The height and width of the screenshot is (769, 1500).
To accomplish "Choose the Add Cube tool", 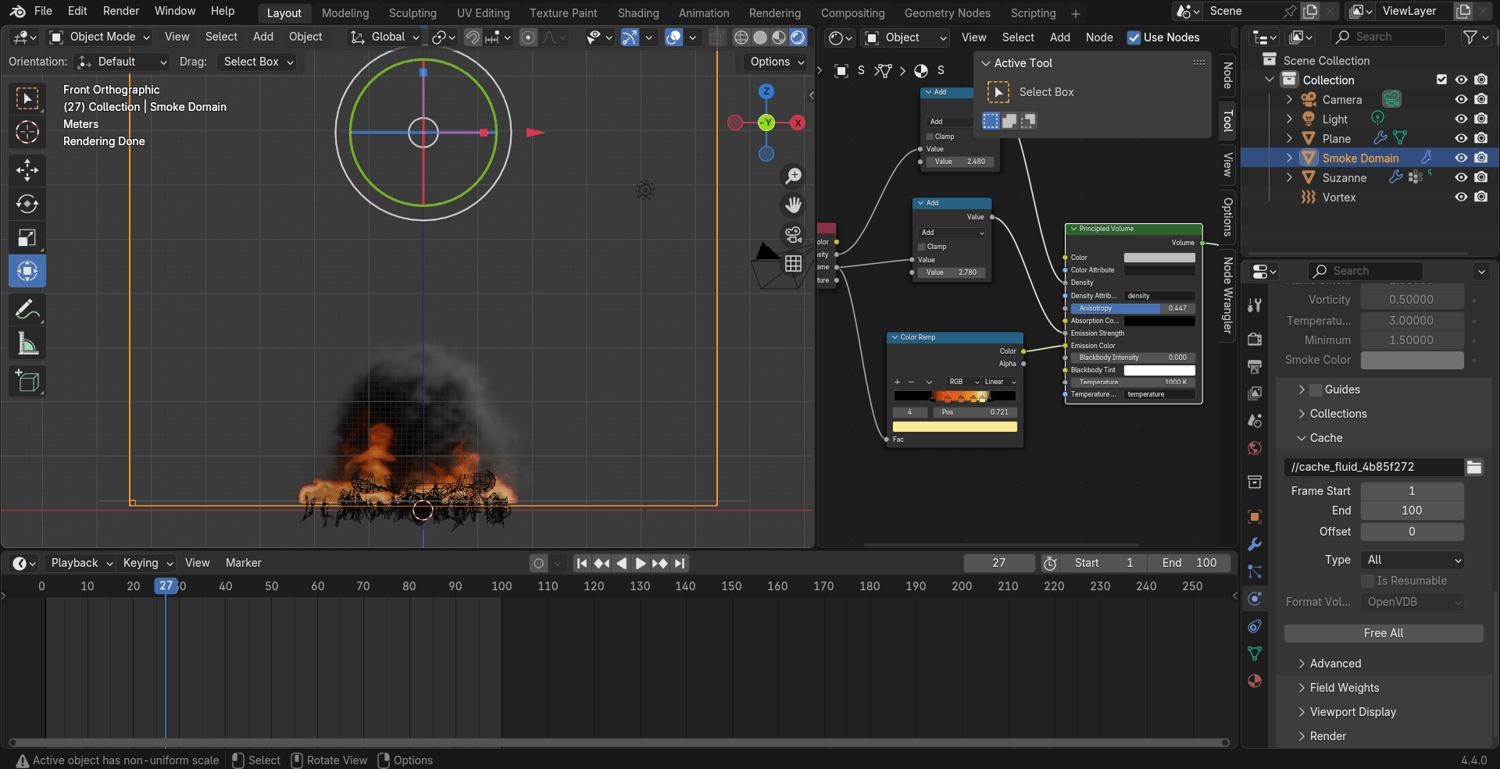I will pos(27,381).
